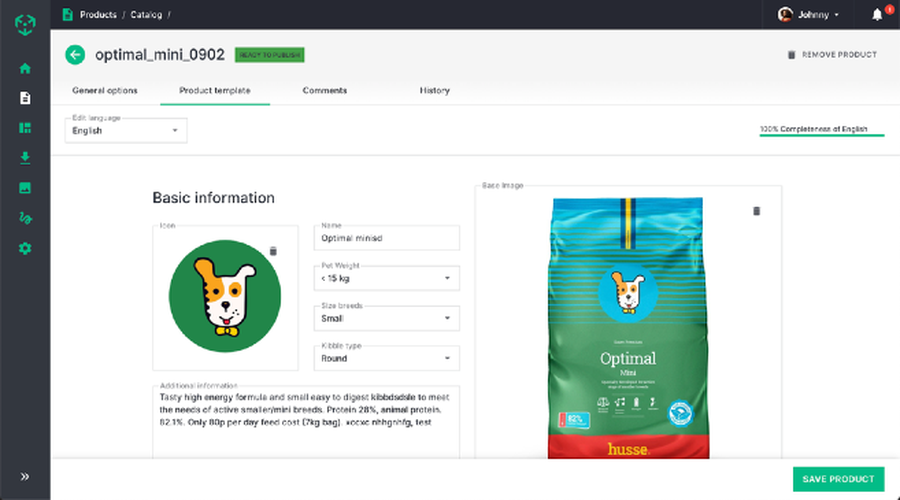The width and height of the screenshot is (900, 500).
Task: Click the green back arrow button
Action: 75,55
